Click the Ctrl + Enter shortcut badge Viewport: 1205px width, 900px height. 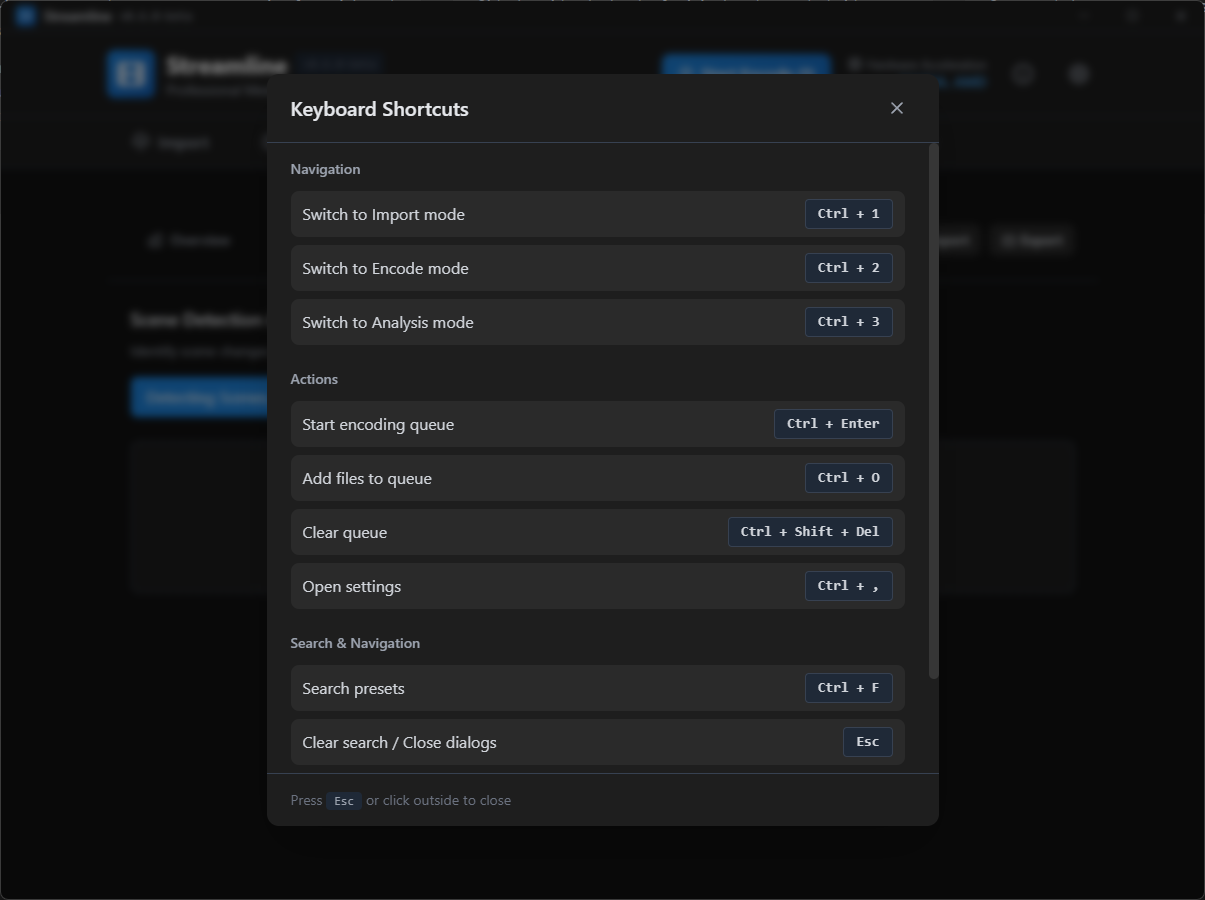coord(833,423)
